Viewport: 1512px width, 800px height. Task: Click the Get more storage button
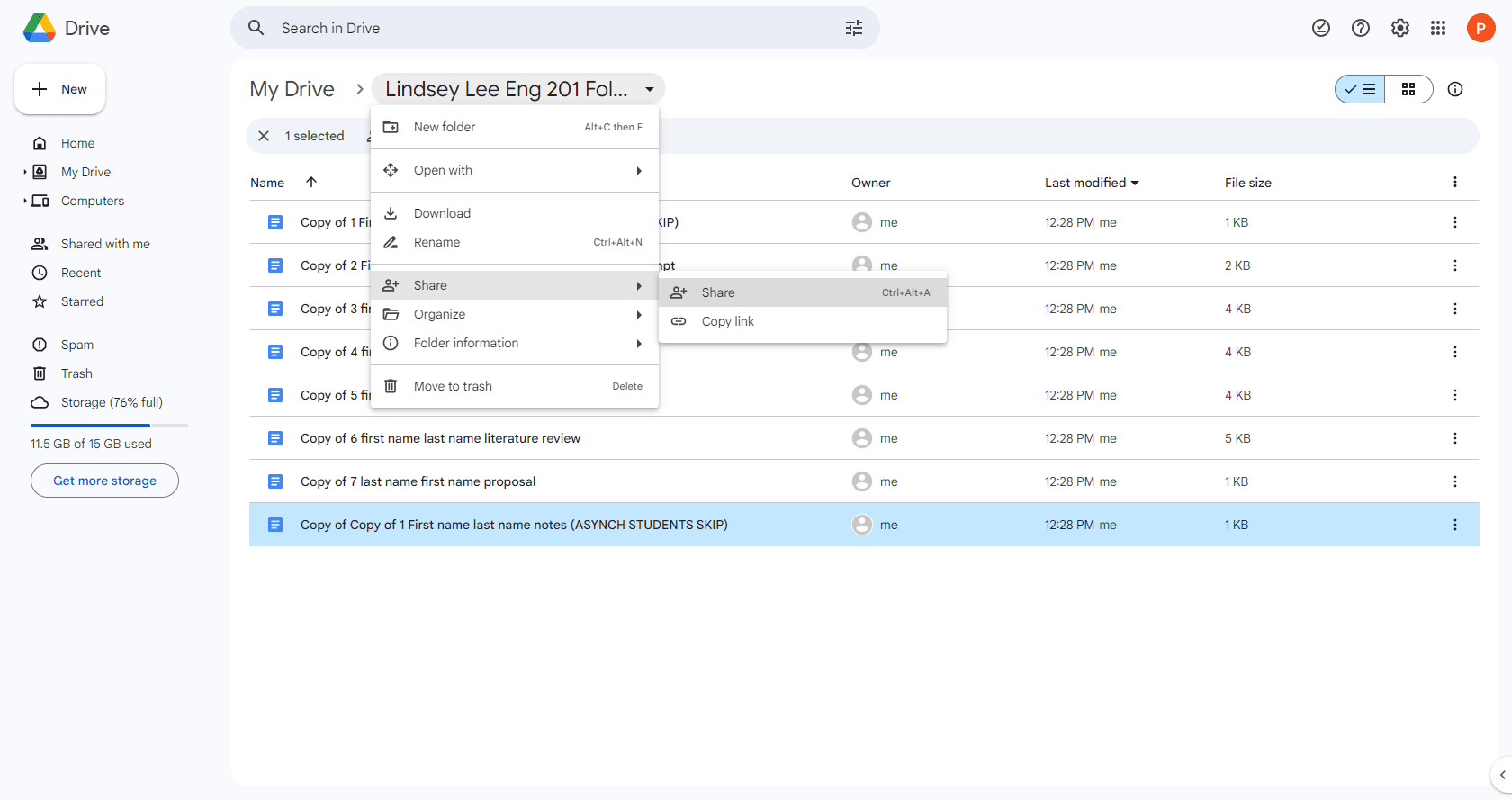(x=104, y=481)
